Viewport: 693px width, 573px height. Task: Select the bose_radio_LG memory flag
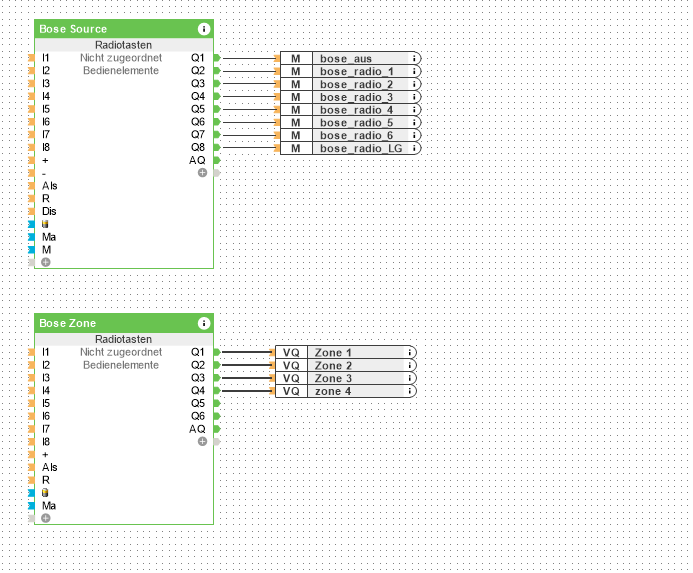click(350, 148)
